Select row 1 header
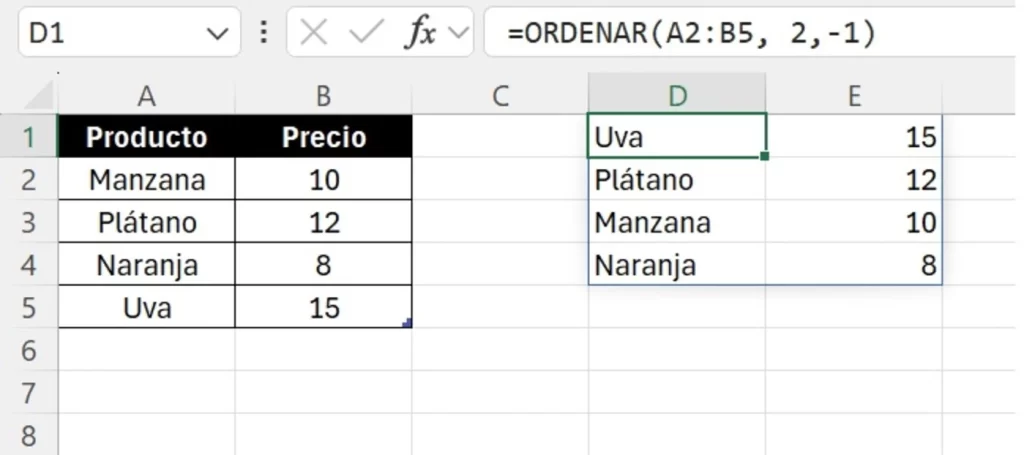The height and width of the screenshot is (455, 1024). [28, 137]
